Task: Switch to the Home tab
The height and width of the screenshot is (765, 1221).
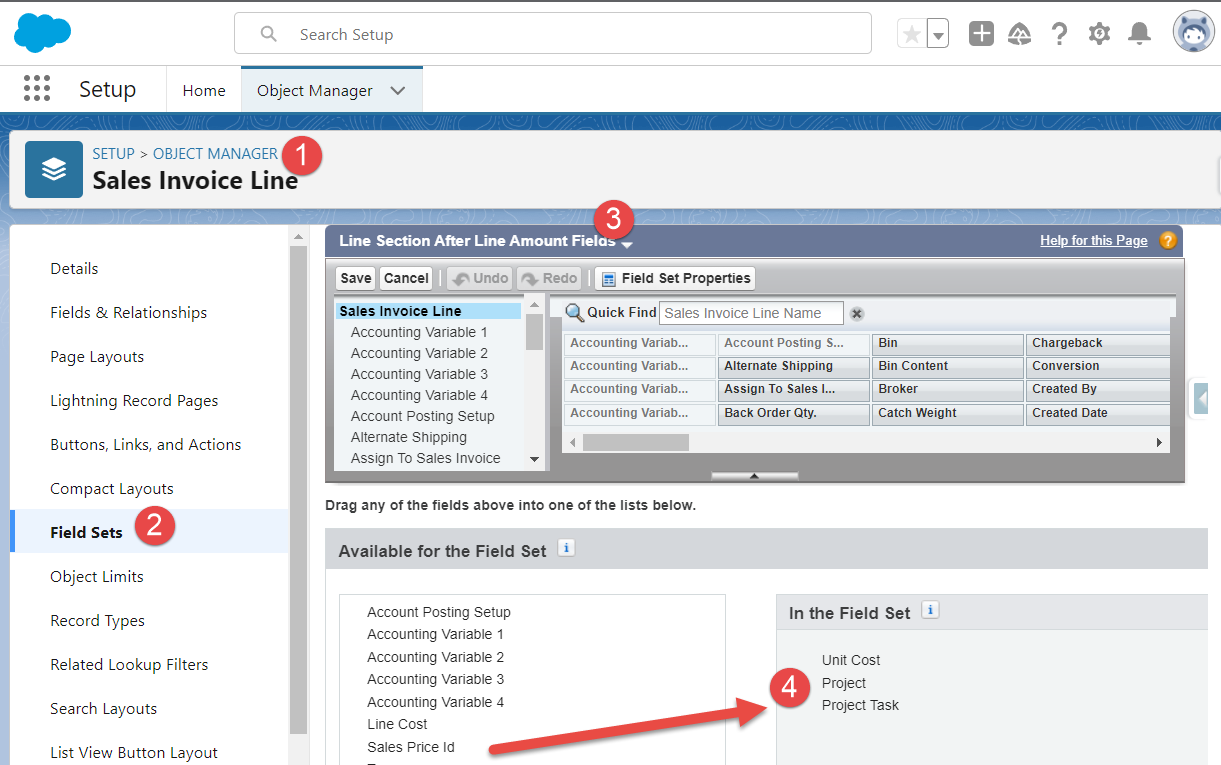Action: [204, 90]
